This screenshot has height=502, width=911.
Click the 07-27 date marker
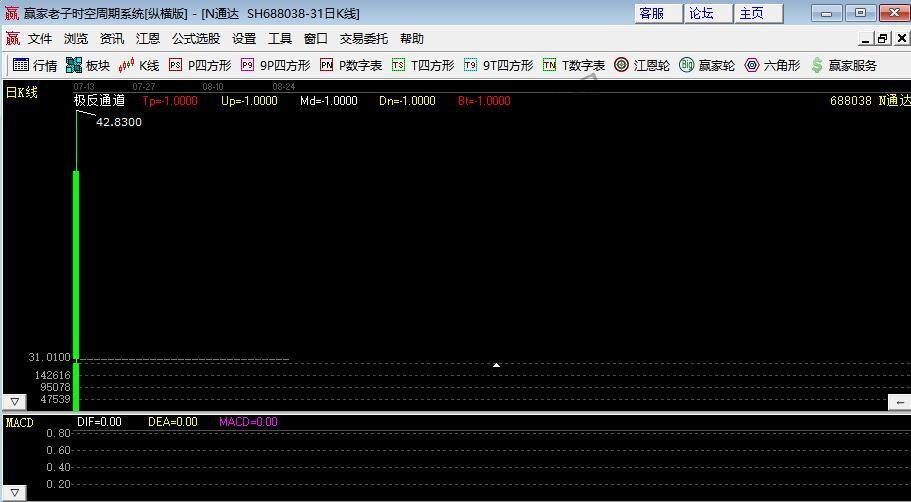144,87
